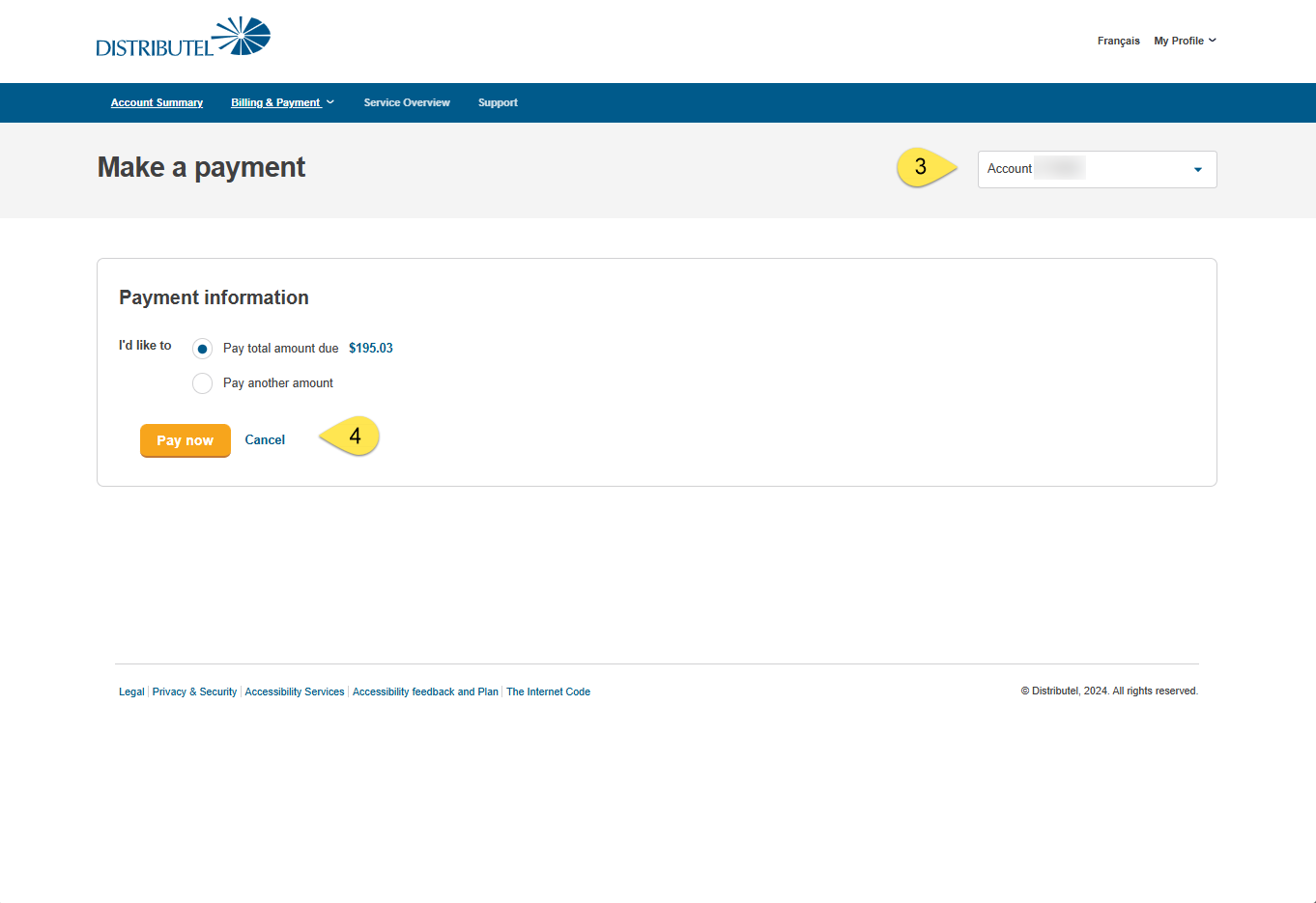
Task: Select the Pay another amount option
Action: pos(202,383)
